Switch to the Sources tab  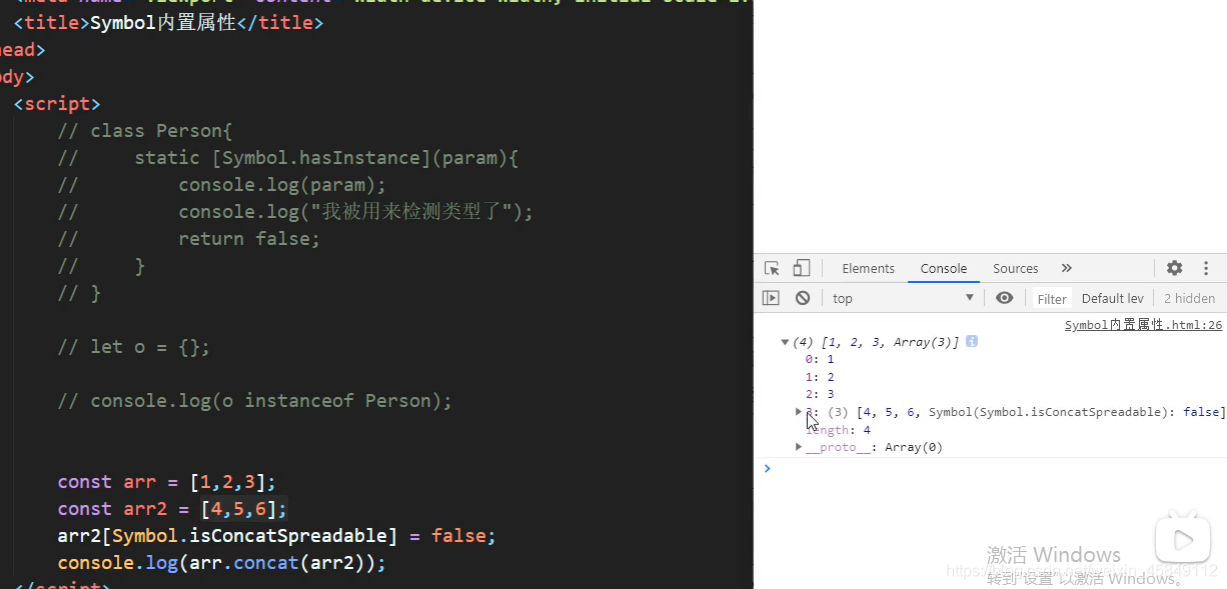pos(1015,268)
